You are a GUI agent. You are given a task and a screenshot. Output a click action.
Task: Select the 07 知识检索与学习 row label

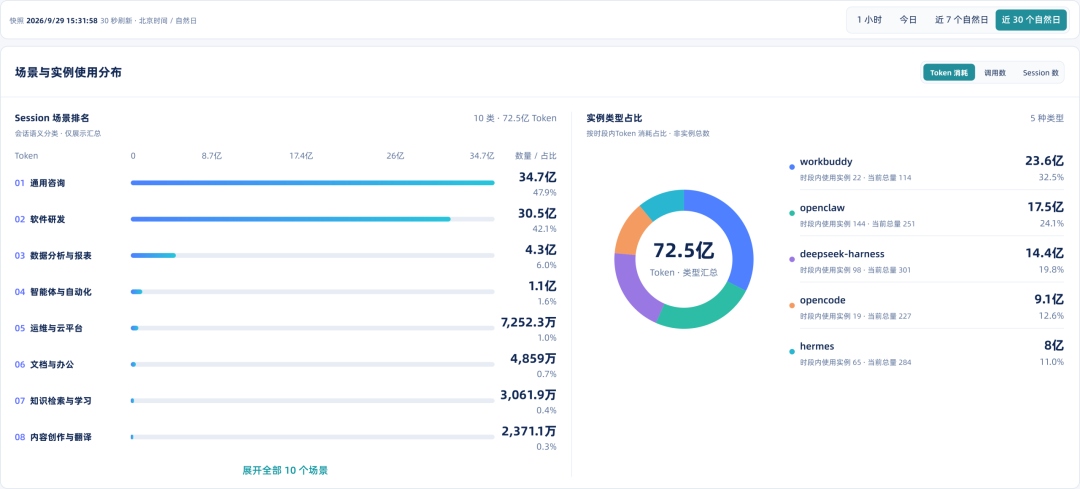[x=53, y=401]
